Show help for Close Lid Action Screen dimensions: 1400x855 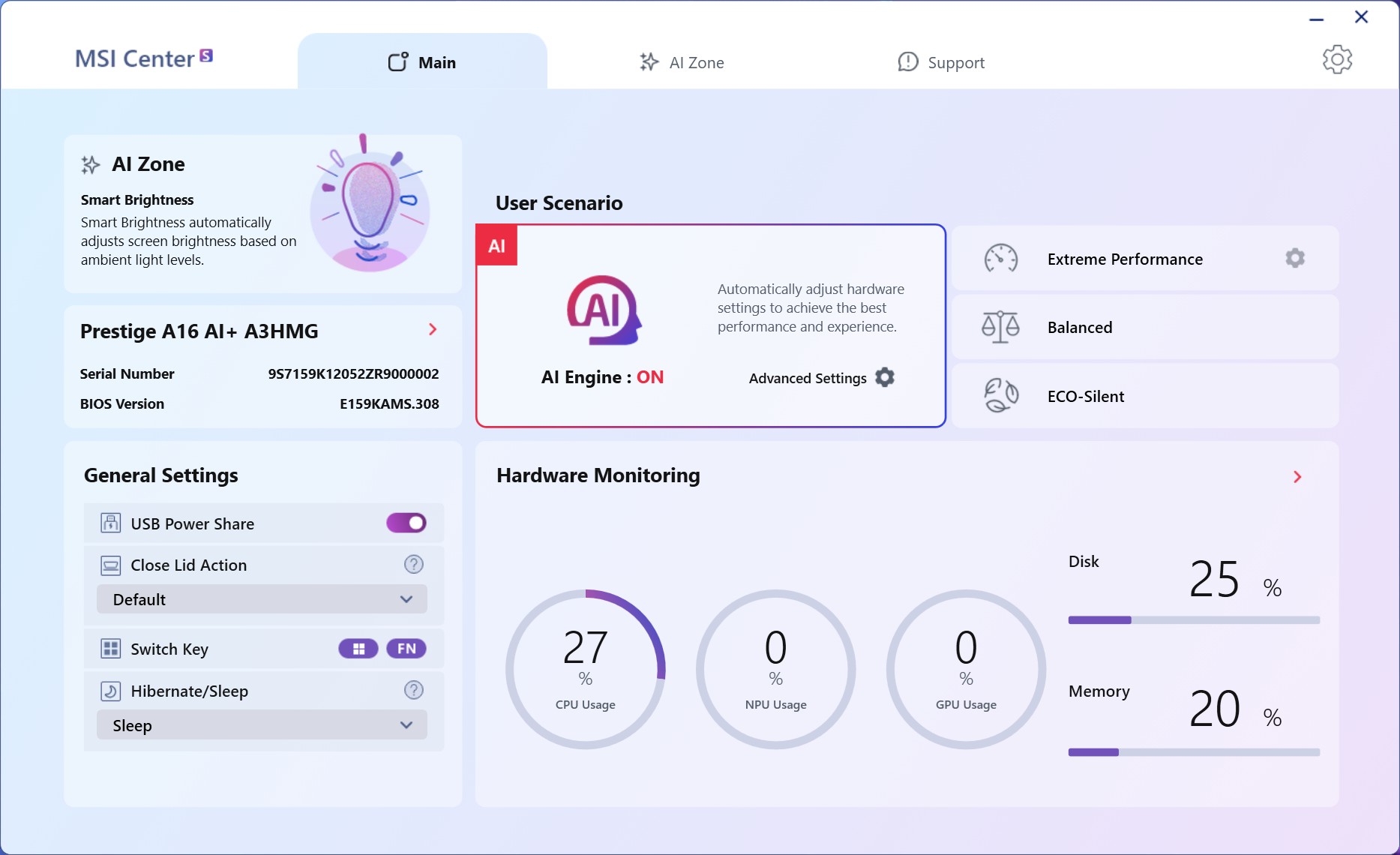coord(414,564)
